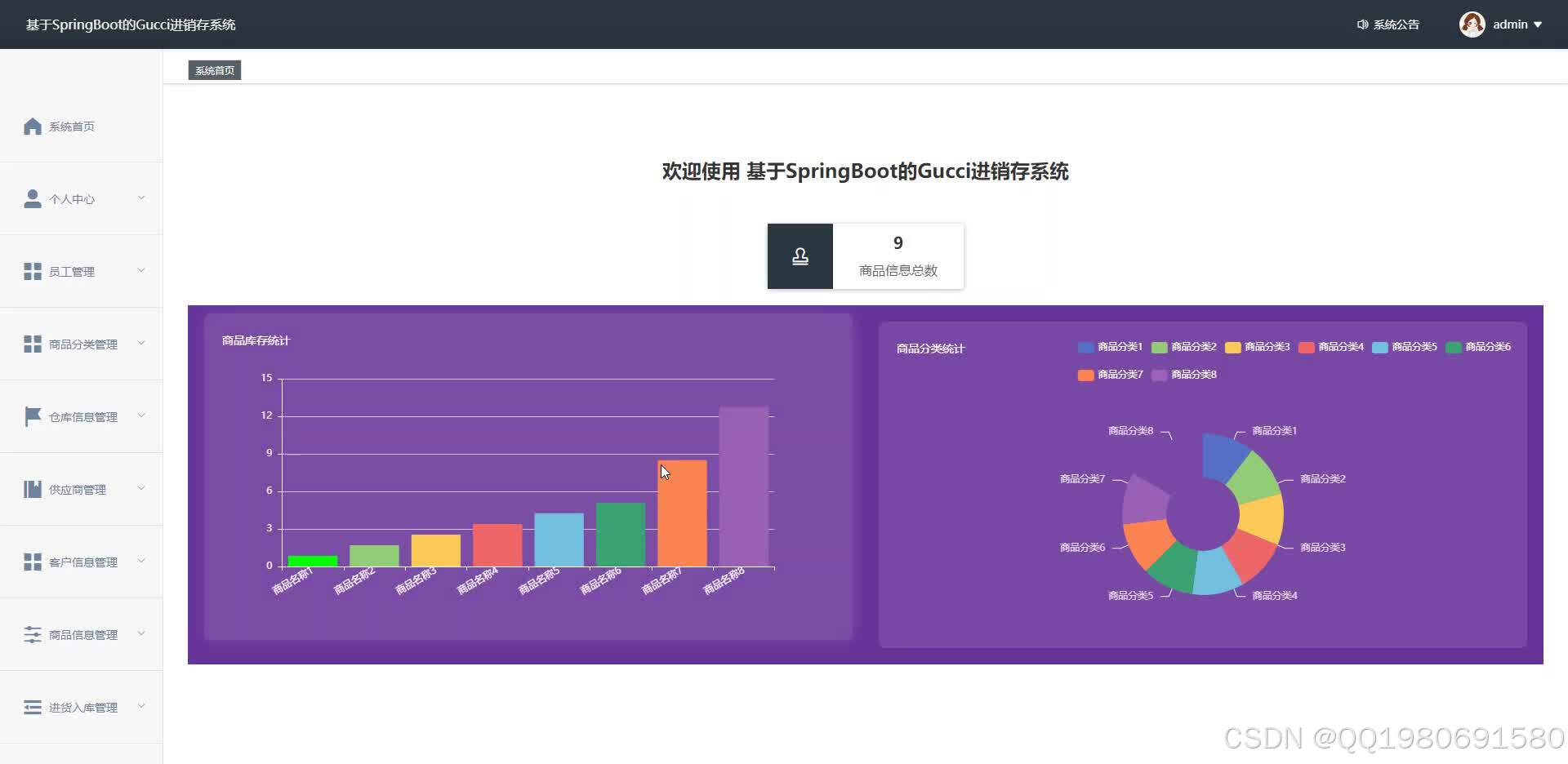The width and height of the screenshot is (1568, 764).
Task: Click the red 商品名称4 bar
Action: point(497,545)
